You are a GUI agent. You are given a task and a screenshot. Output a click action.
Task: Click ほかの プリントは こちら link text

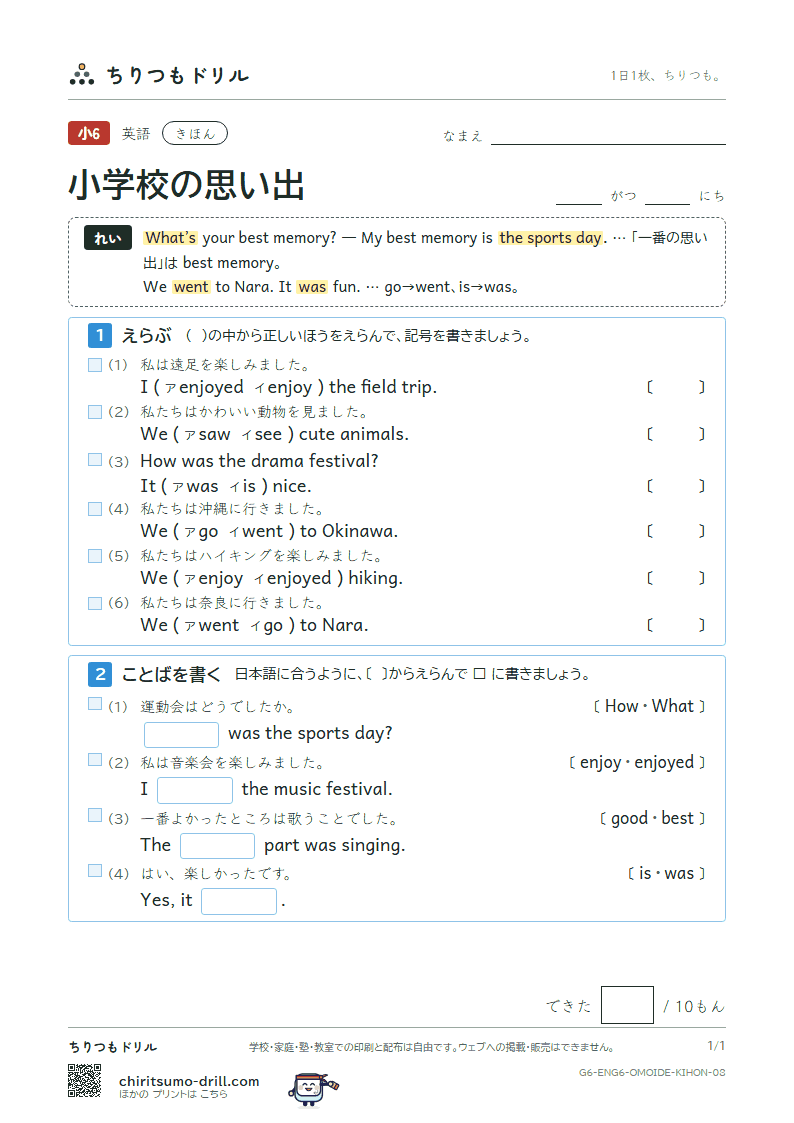(x=173, y=1094)
